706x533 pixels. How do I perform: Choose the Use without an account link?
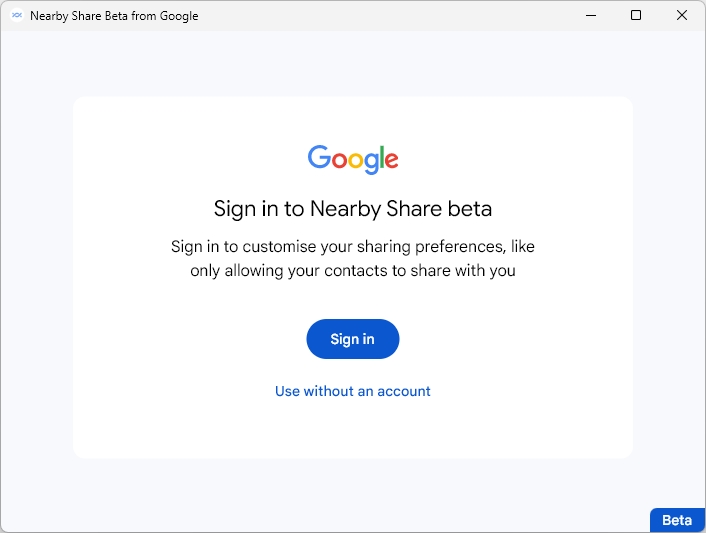click(353, 391)
